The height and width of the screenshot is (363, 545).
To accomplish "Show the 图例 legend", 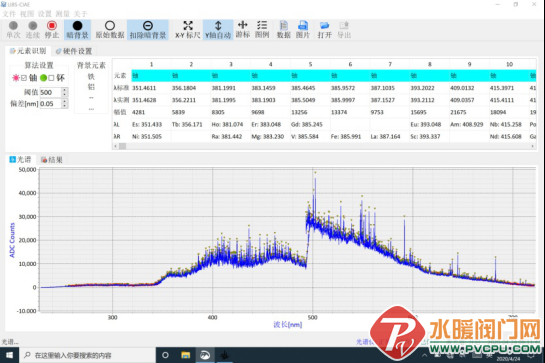I will tap(262, 30).
